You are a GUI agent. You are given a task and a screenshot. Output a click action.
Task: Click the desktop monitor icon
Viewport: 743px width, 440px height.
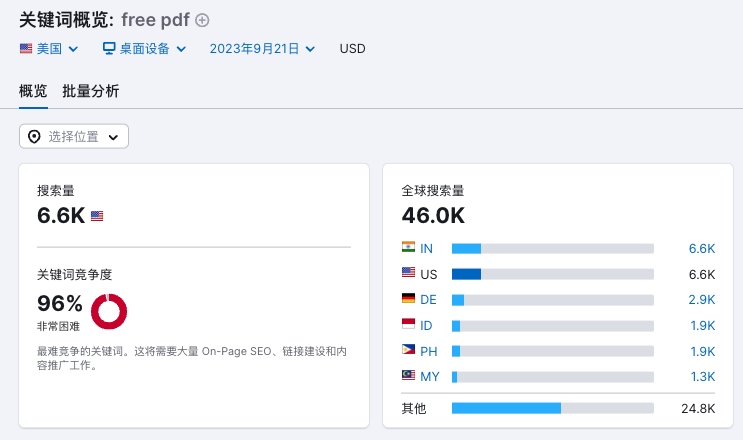pyautogui.click(x=110, y=48)
